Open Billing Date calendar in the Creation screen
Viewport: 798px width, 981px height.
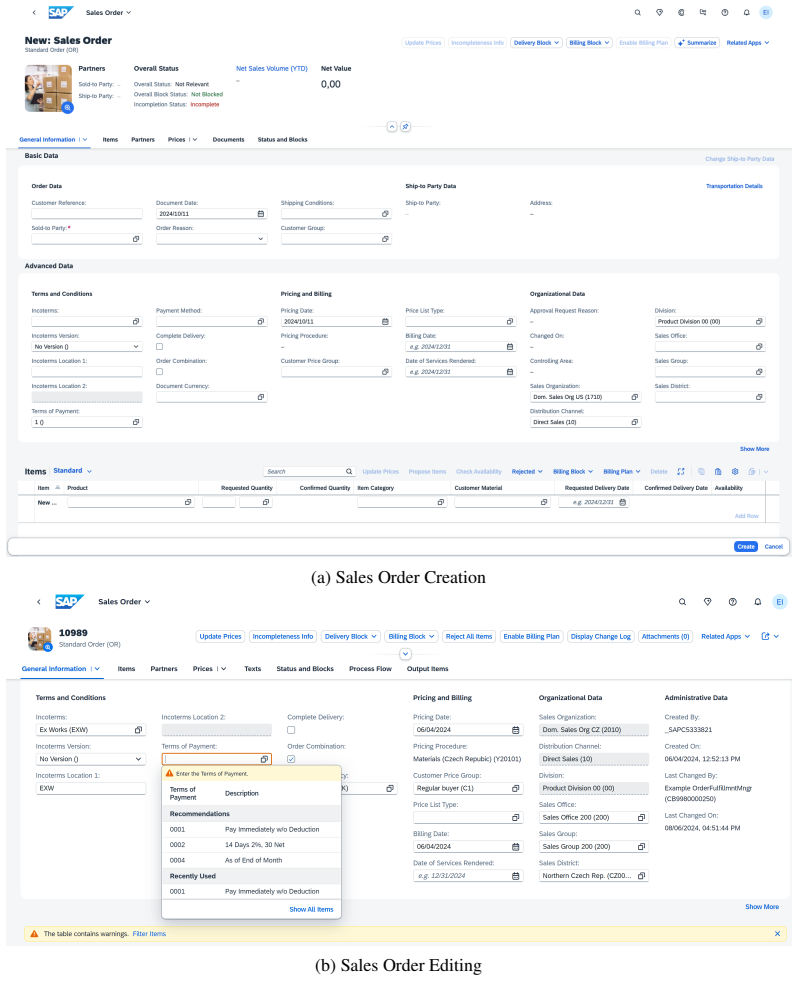click(x=509, y=347)
